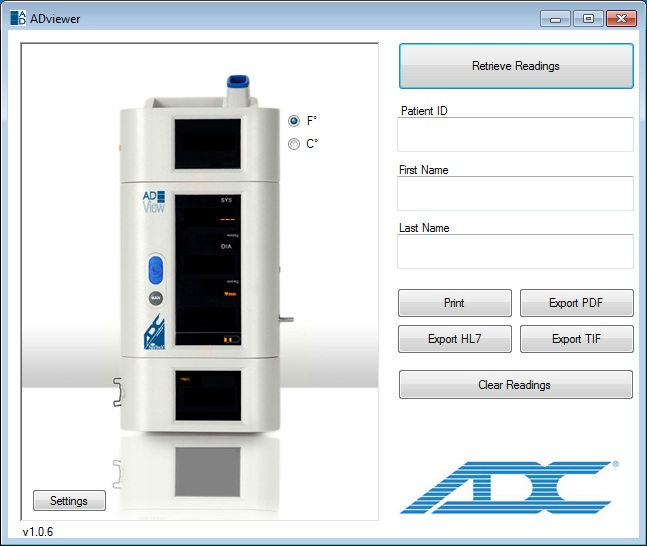Click the blue start button on device image

[x=156, y=270]
